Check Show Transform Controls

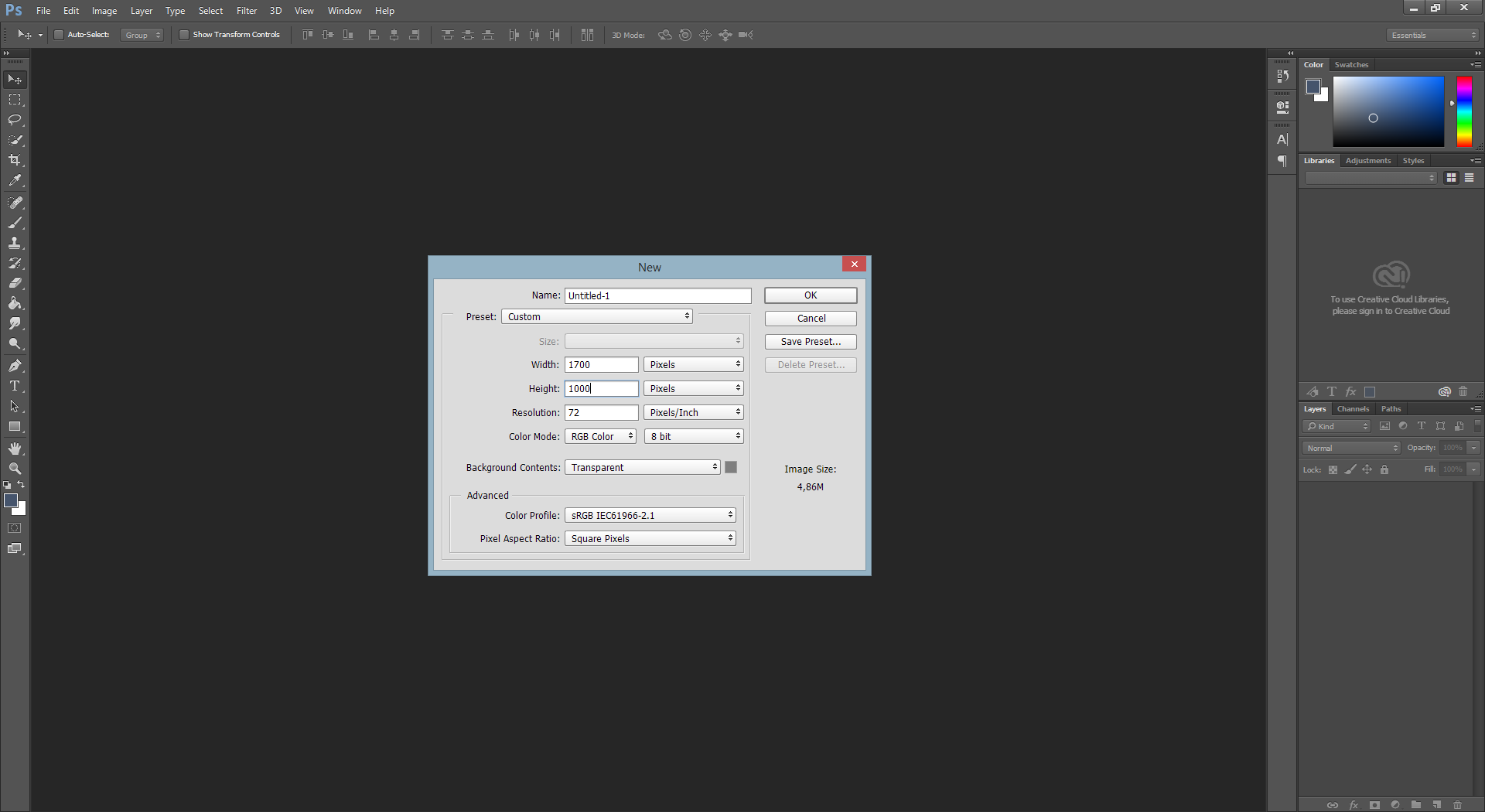(x=184, y=34)
